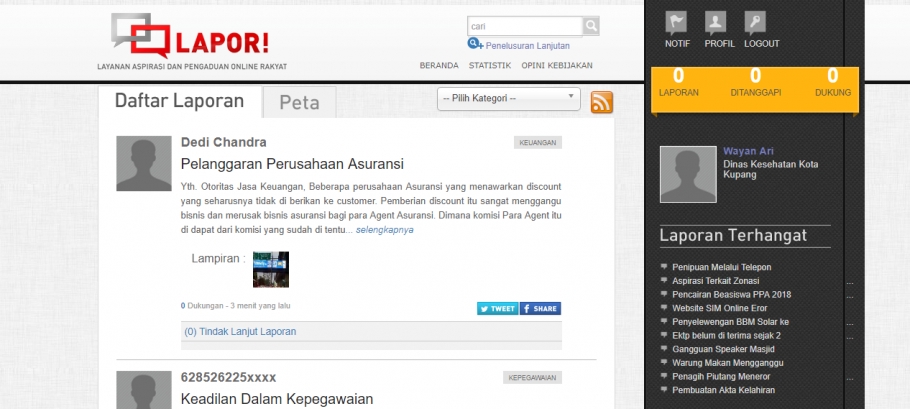Click the LAPOR! logo
Viewport: 910px width, 409px height.
coord(190,39)
